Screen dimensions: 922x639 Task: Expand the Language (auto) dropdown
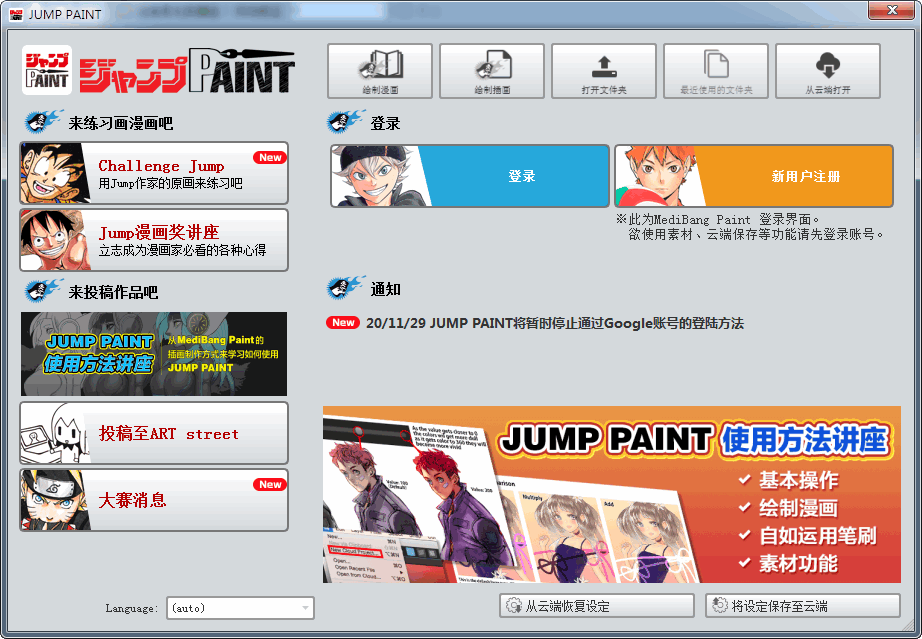tap(240, 608)
